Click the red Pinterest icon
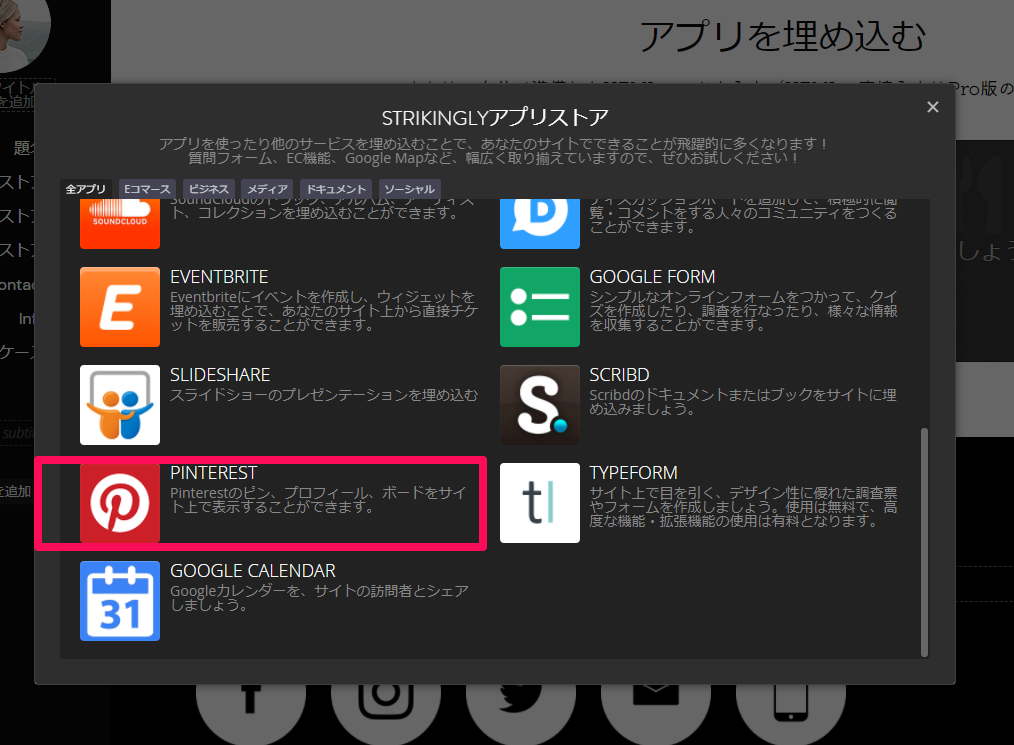 coord(120,502)
